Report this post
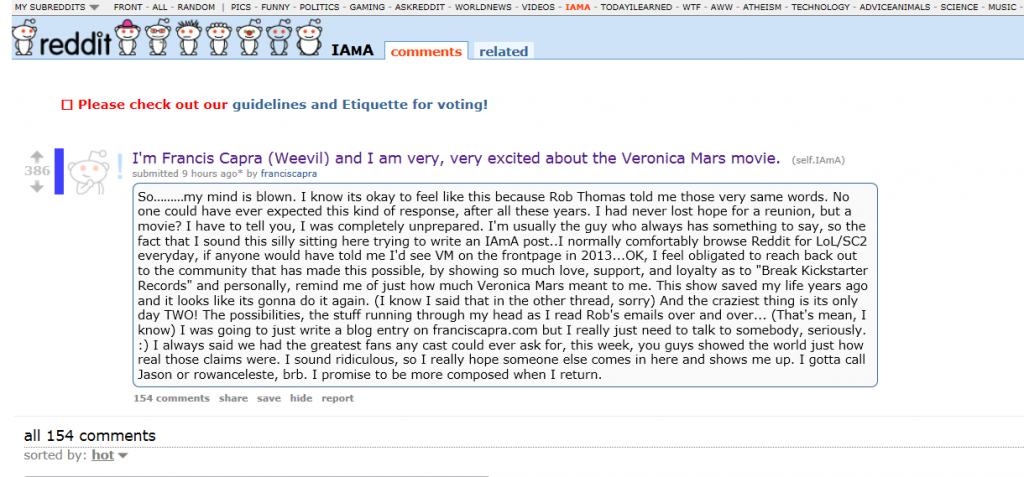 click(338, 398)
